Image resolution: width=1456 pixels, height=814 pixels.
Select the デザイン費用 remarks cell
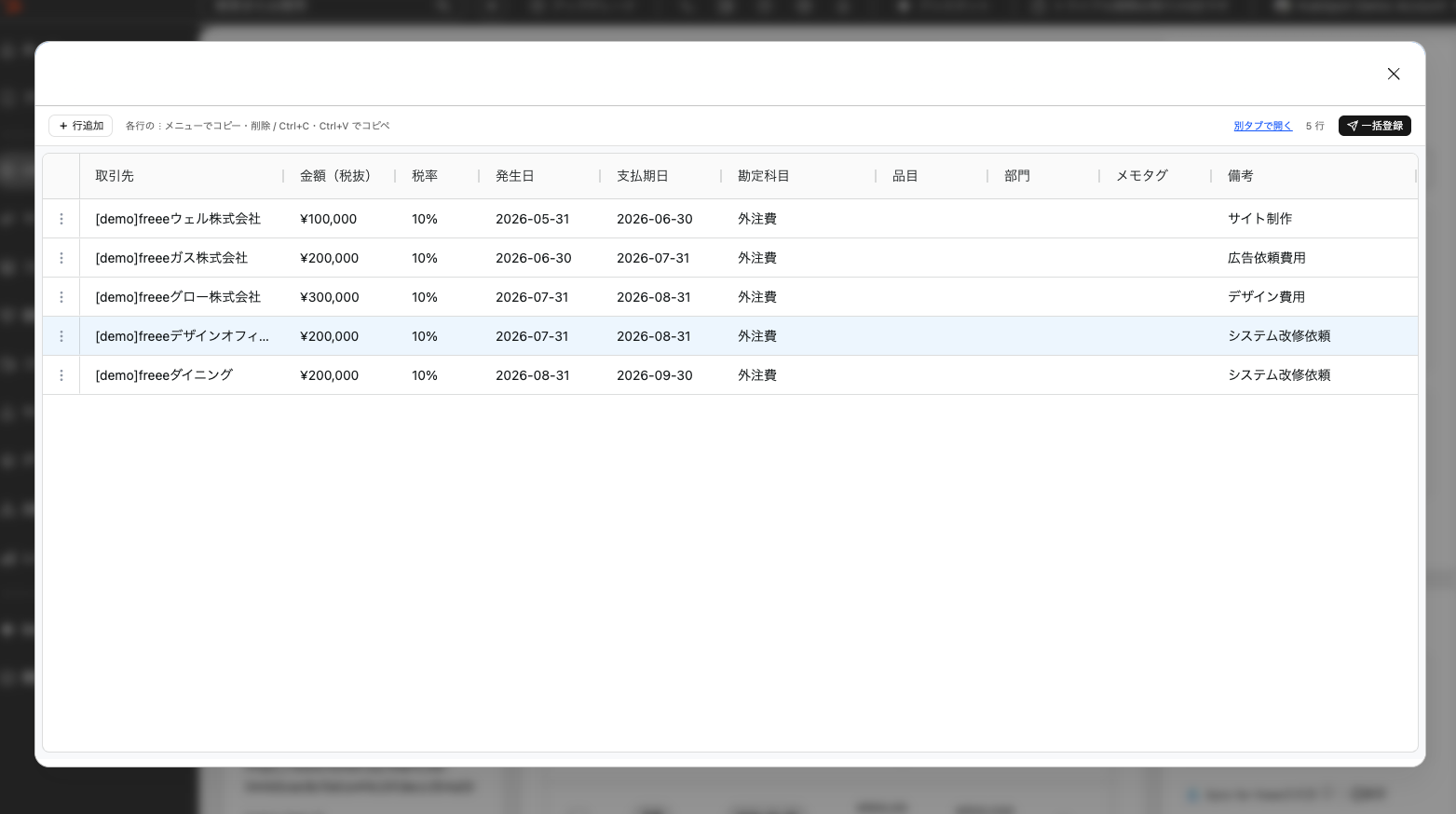pyautogui.click(x=1314, y=297)
